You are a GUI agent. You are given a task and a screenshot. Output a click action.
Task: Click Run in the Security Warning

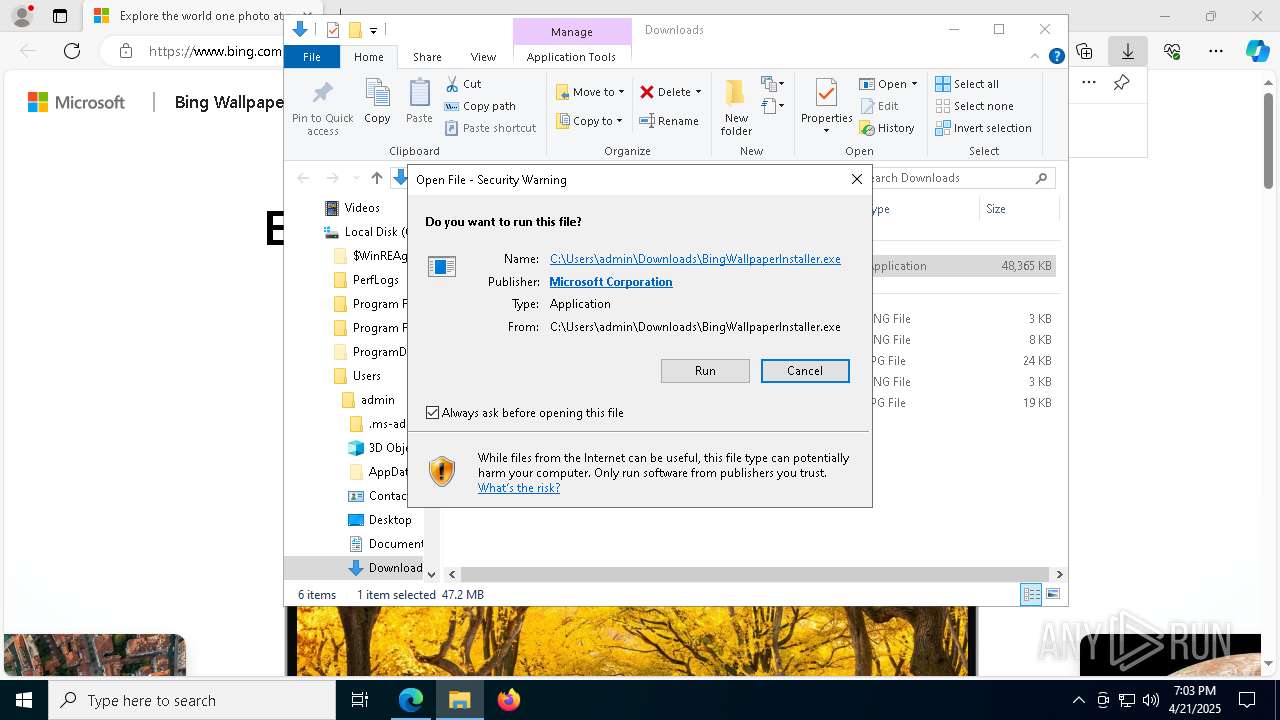(705, 371)
